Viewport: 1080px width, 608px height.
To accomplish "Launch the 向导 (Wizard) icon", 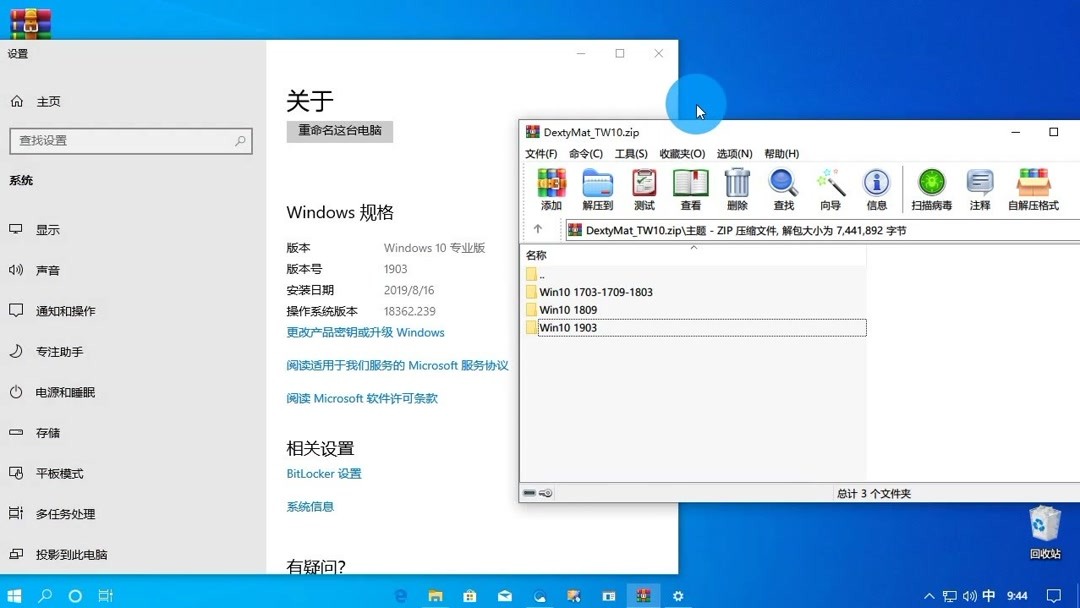I will 829,190.
